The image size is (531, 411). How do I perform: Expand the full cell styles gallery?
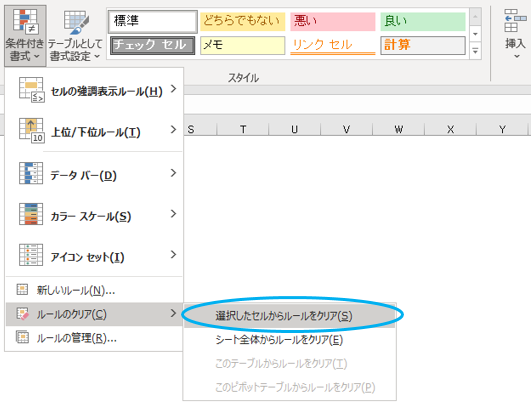475,51
